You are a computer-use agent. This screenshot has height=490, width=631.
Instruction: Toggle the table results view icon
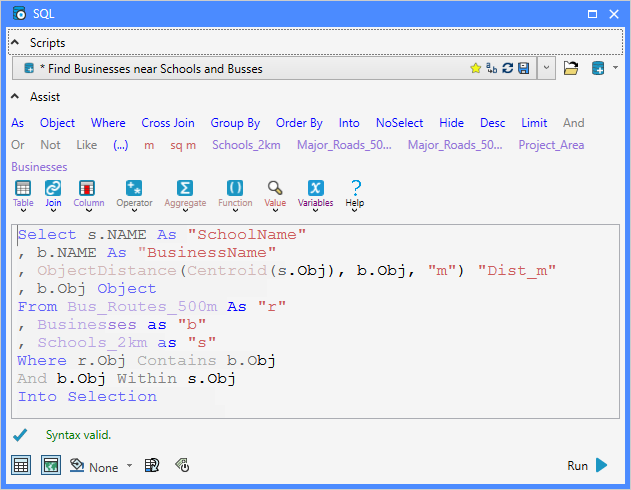[x=21, y=465]
